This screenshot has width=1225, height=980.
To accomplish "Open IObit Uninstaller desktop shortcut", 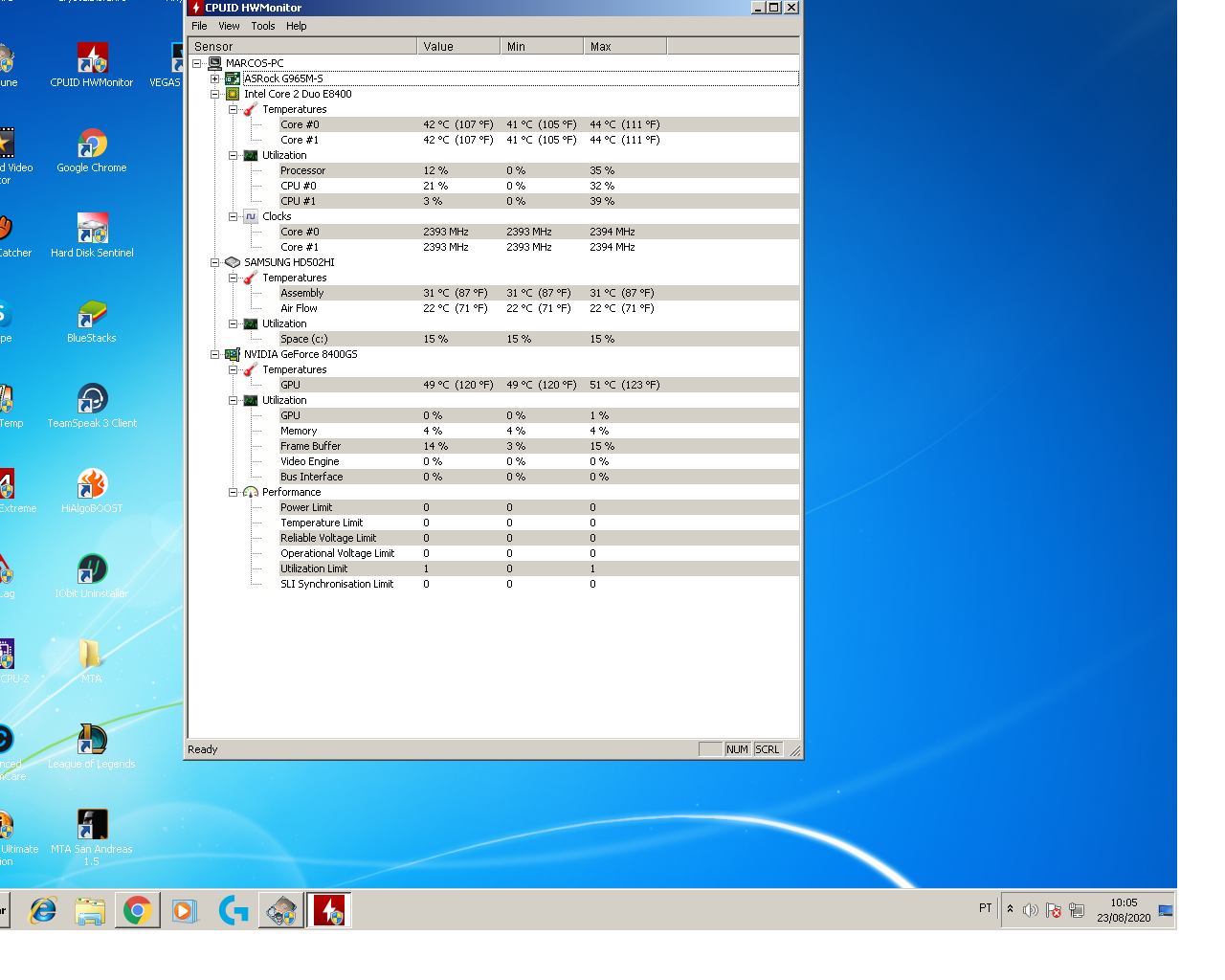I will (x=92, y=576).
